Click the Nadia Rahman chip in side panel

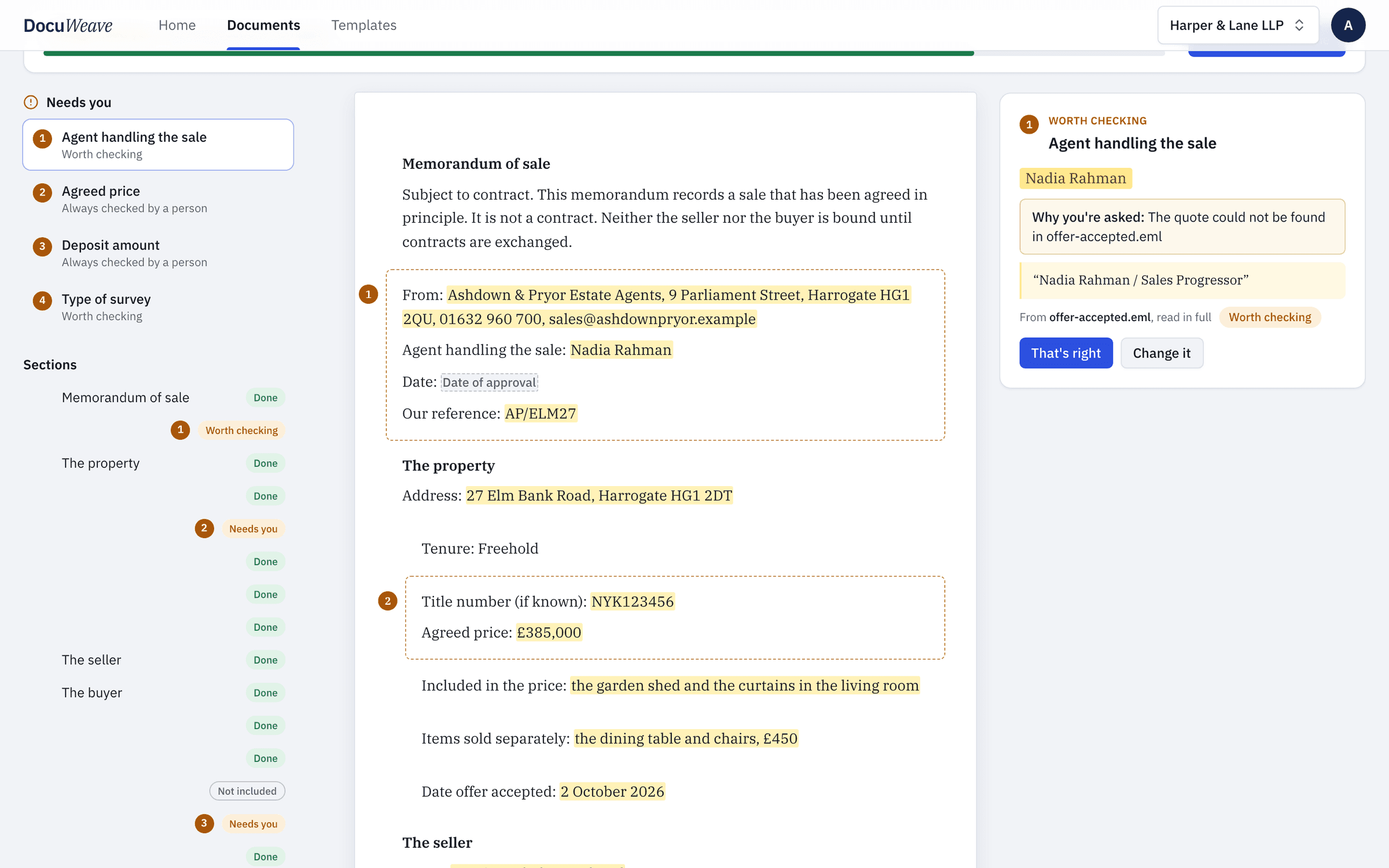tap(1075, 178)
